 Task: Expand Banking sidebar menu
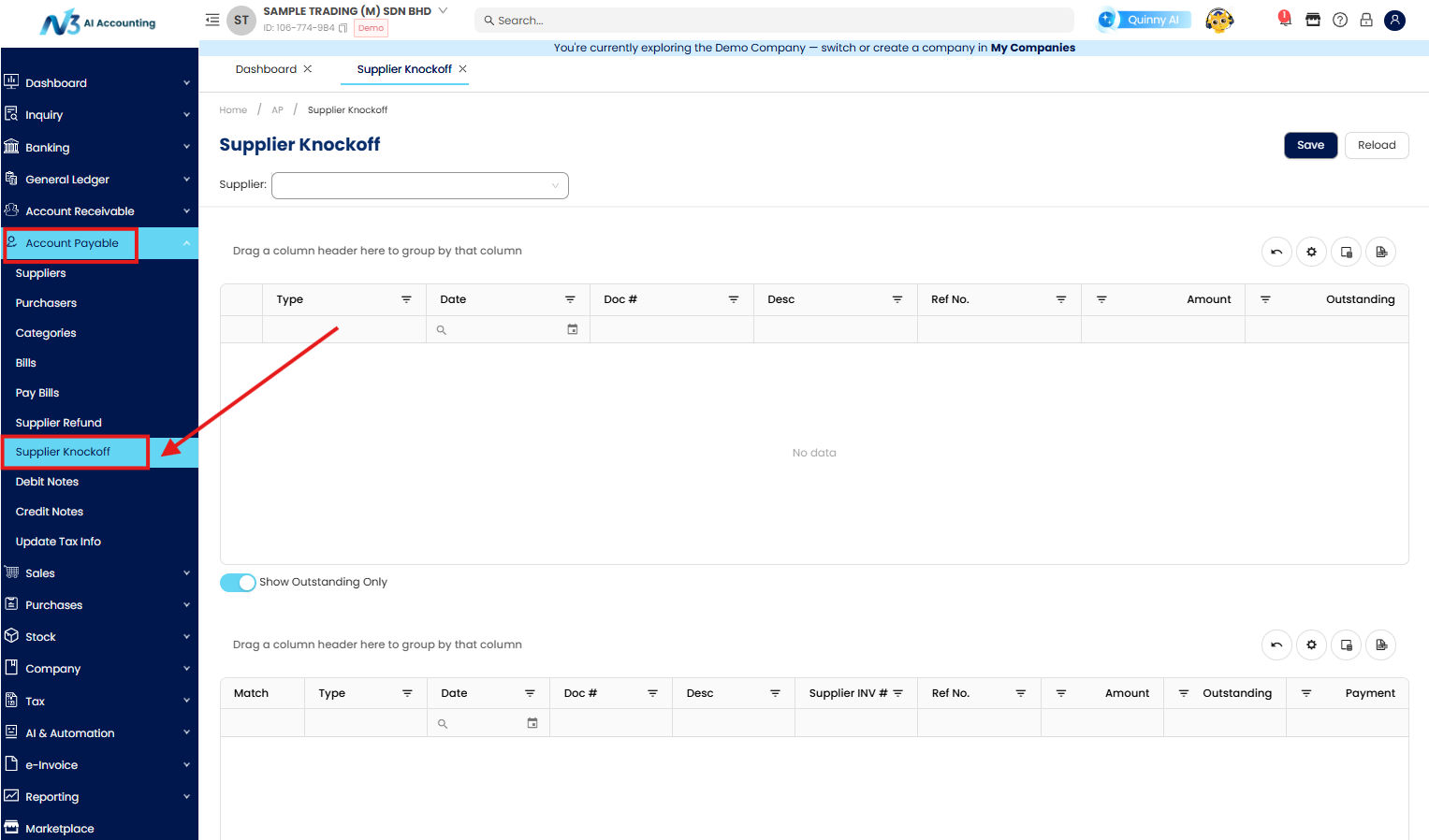[99, 148]
